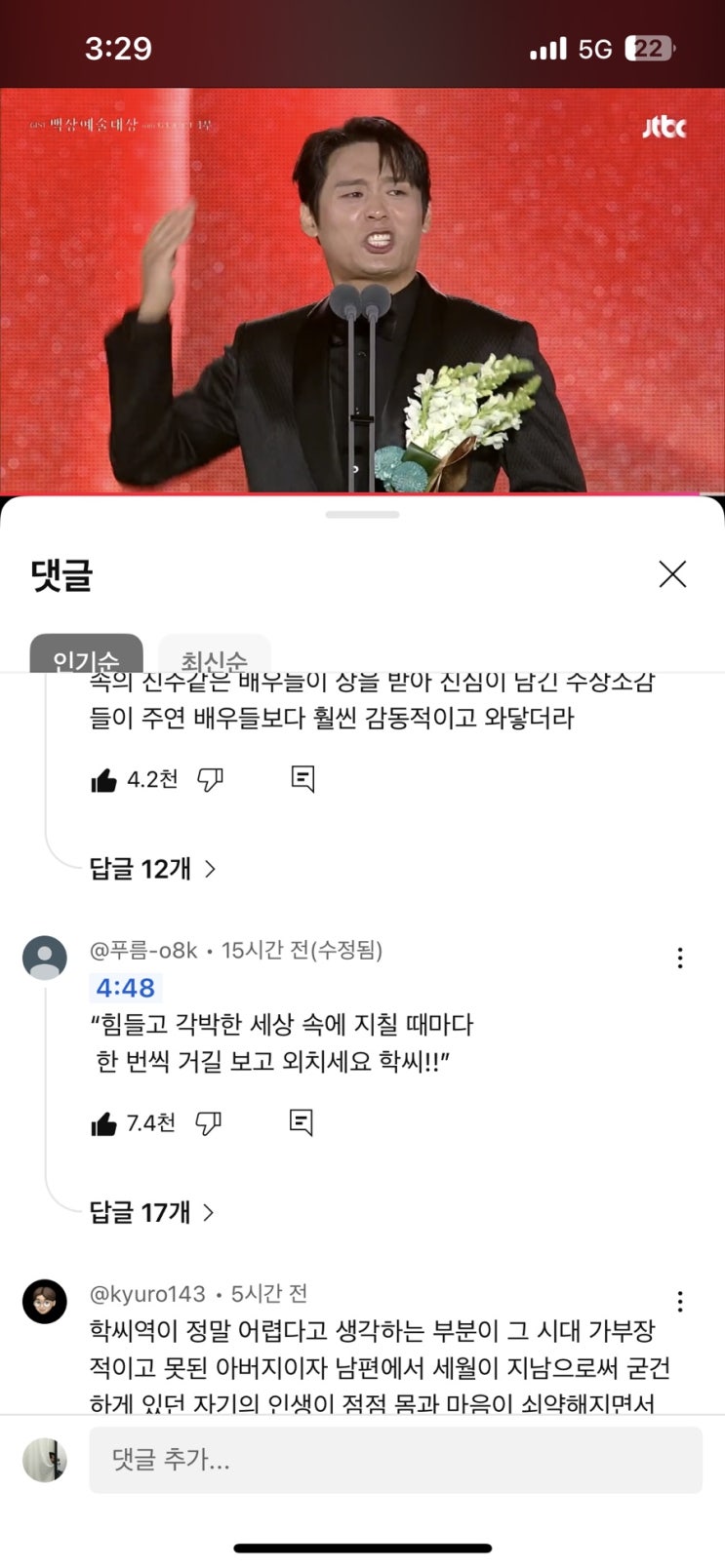The width and height of the screenshot is (725, 1568).
Task: Jump to 4:48 timestamp link
Action: click(x=125, y=988)
